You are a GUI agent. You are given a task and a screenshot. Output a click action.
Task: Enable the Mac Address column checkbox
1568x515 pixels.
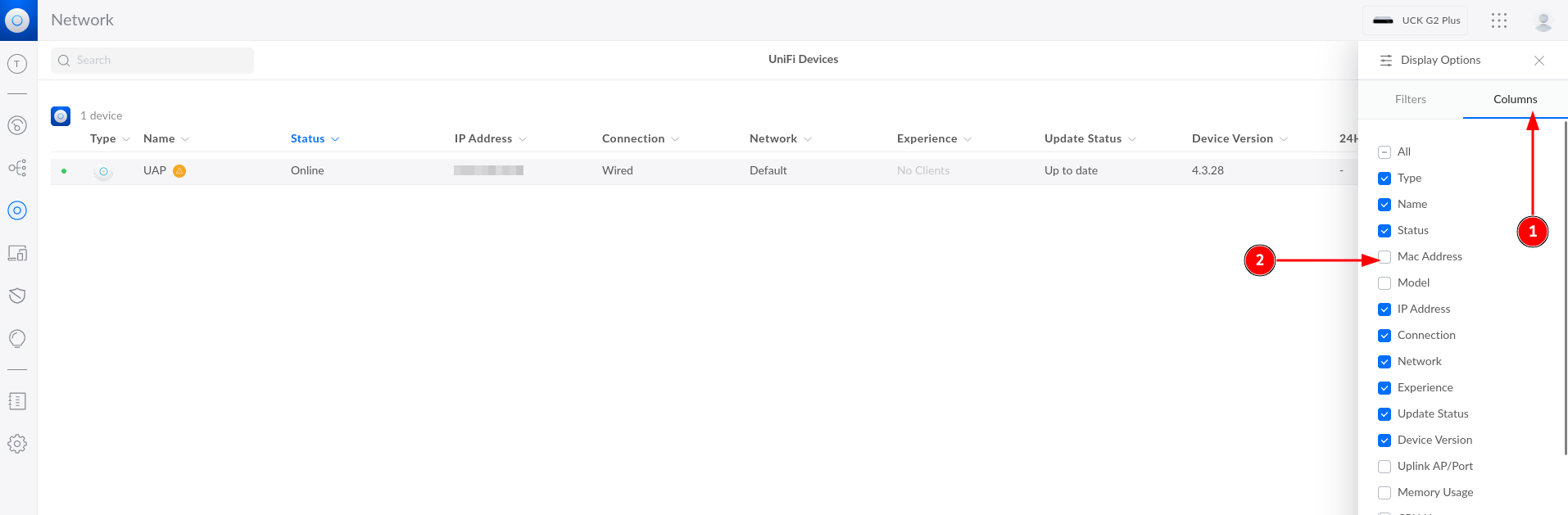[1384, 257]
